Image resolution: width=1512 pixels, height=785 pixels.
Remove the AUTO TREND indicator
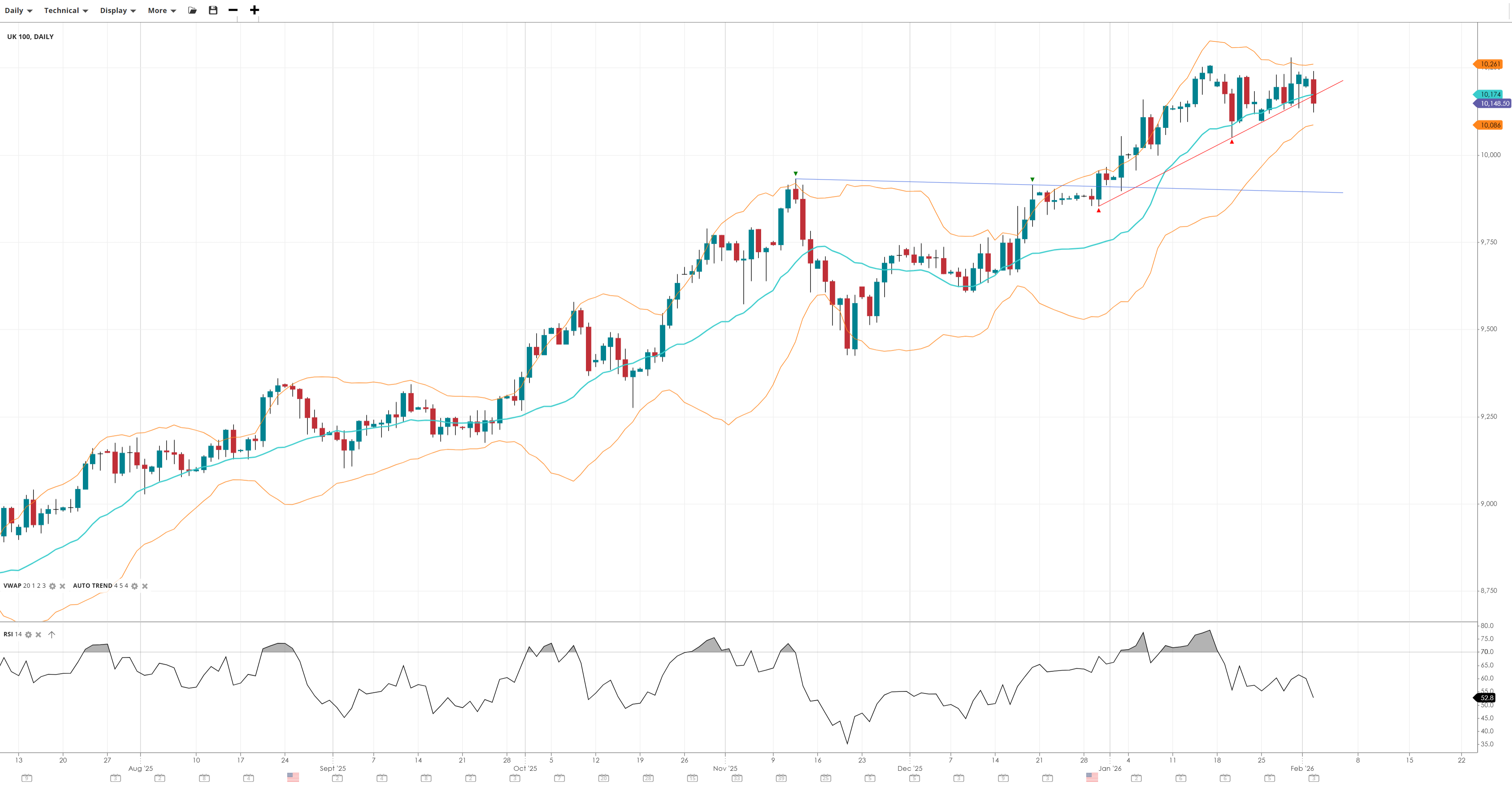(x=145, y=586)
